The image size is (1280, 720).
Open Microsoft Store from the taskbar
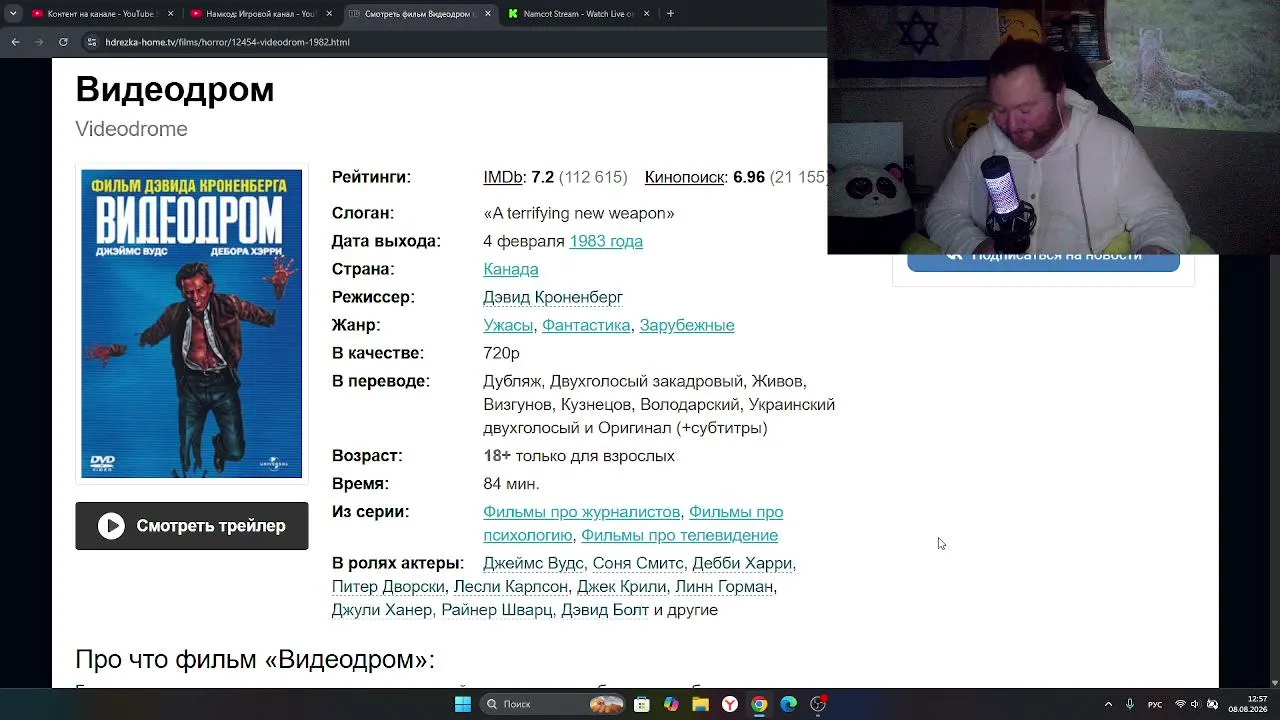coord(642,704)
